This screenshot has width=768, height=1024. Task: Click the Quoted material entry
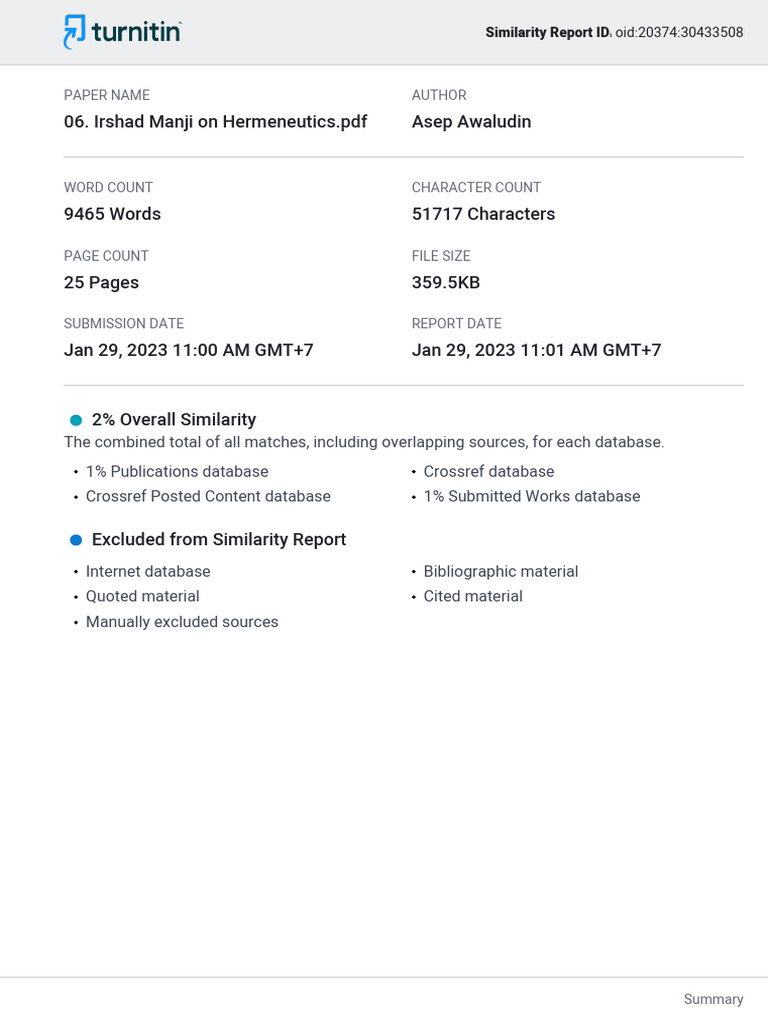pos(142,596)
